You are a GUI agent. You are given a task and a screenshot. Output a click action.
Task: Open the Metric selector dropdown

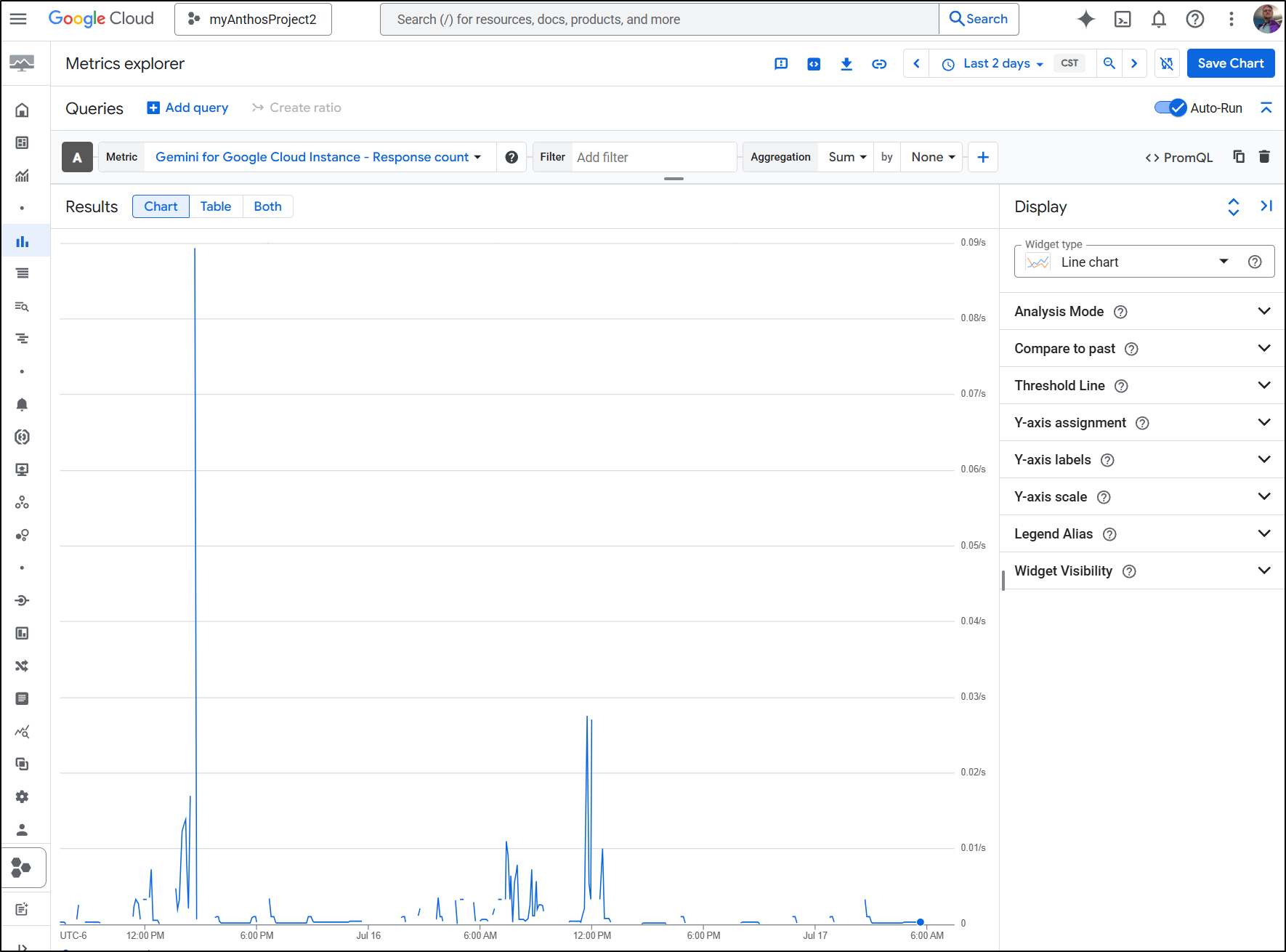[318, 157]
